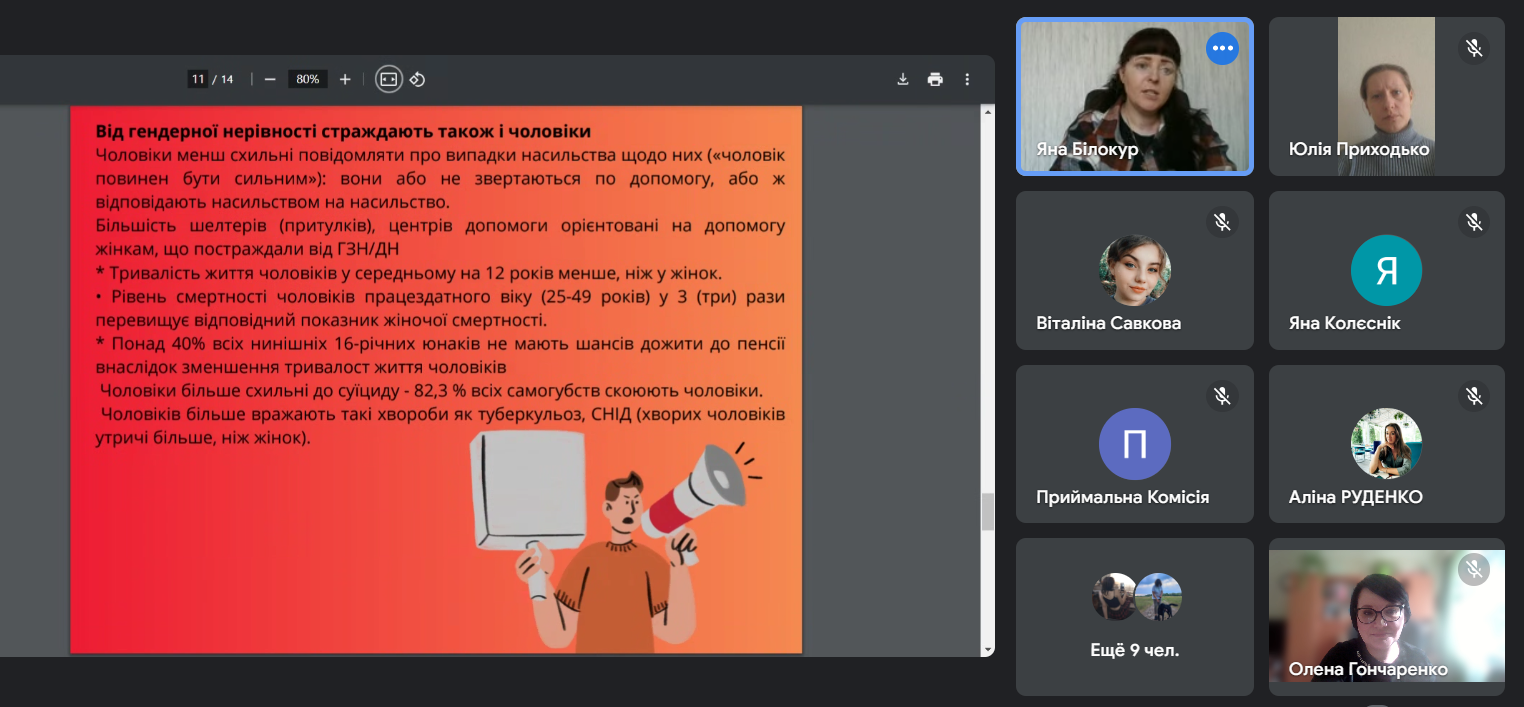Click the PDF zoom out minus button

(x=270, y=79)
